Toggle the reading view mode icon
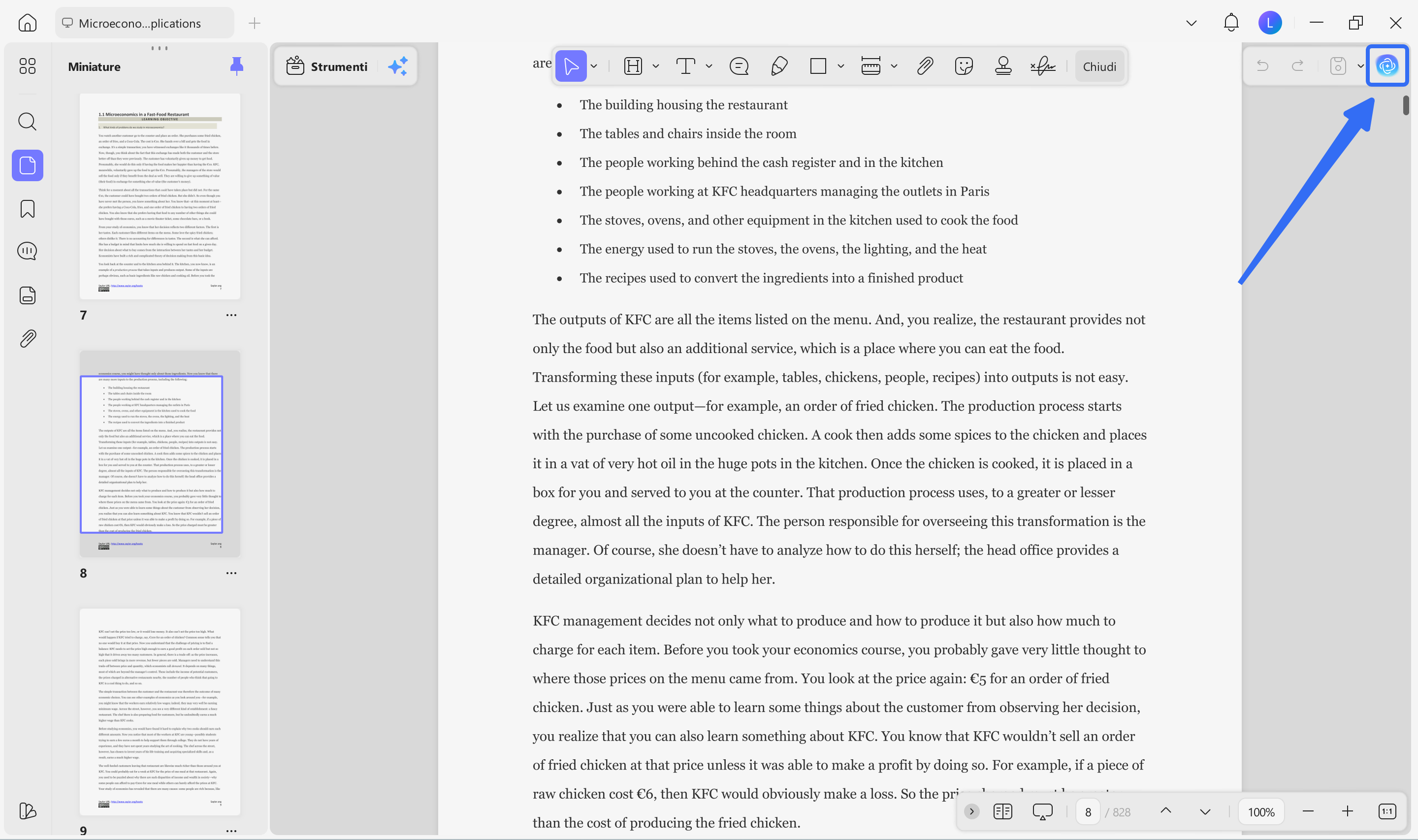The width and height of the screenshot is (1418, 840). click(1002, 812)
